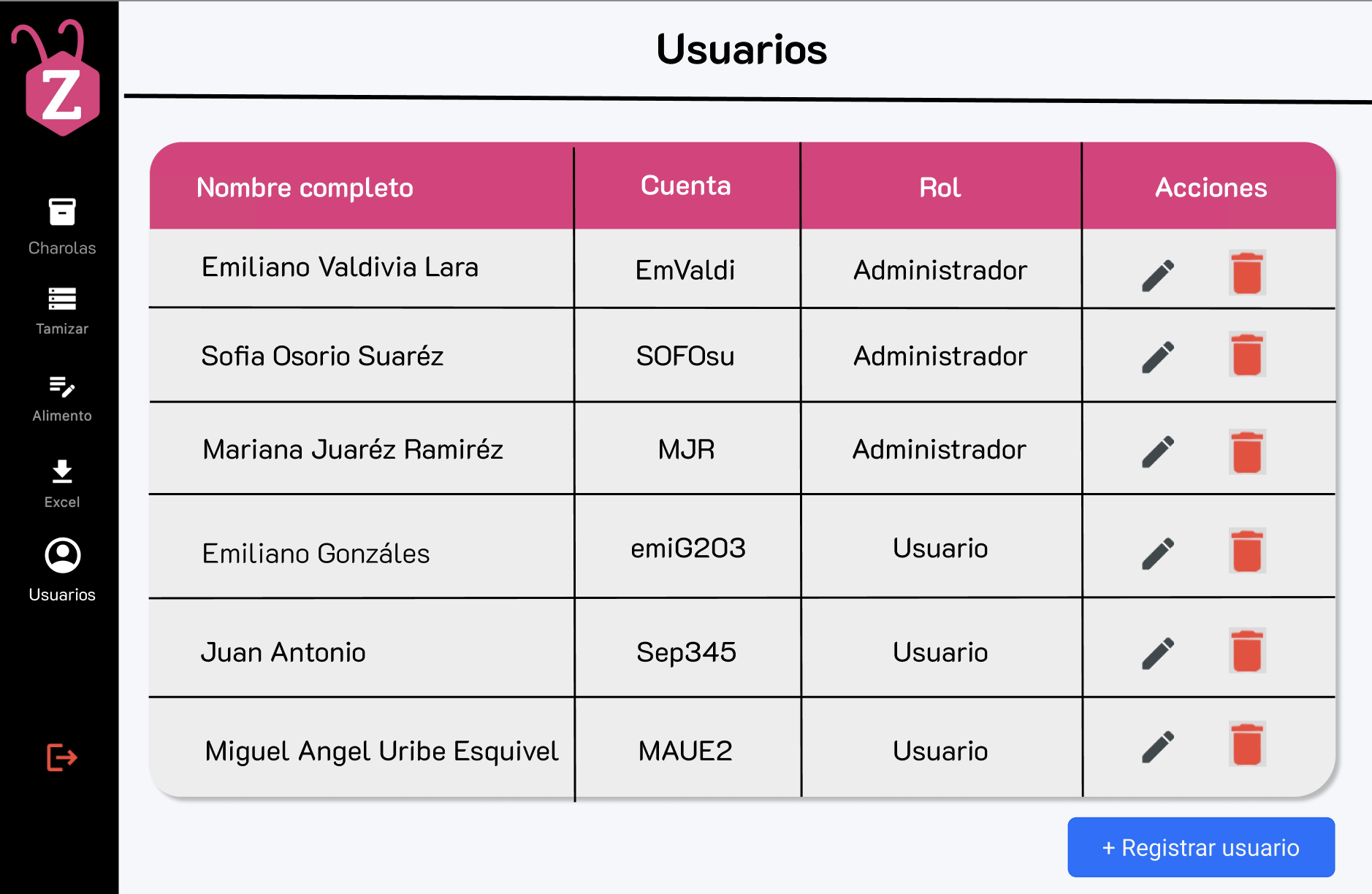Go to Tamizar in sidebar
The width and height of the screenshot is (1372, 894).
(x=62, y=311)
